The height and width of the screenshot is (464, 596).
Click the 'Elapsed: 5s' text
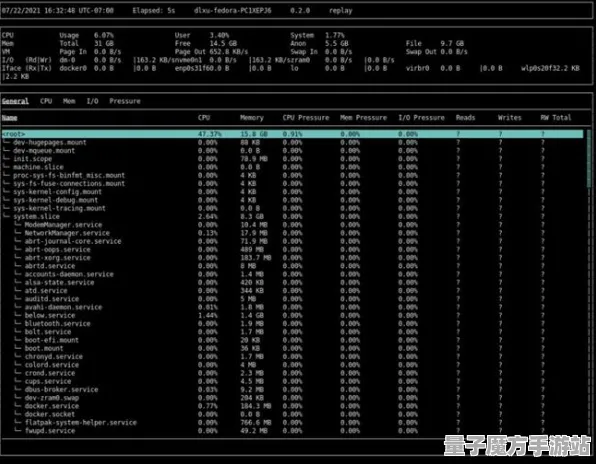154,11
